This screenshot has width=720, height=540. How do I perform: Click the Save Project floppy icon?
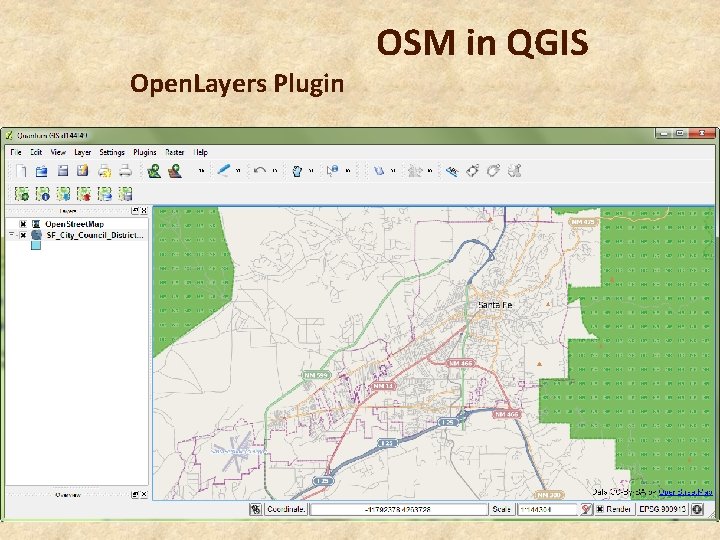[x=62, y=171]
